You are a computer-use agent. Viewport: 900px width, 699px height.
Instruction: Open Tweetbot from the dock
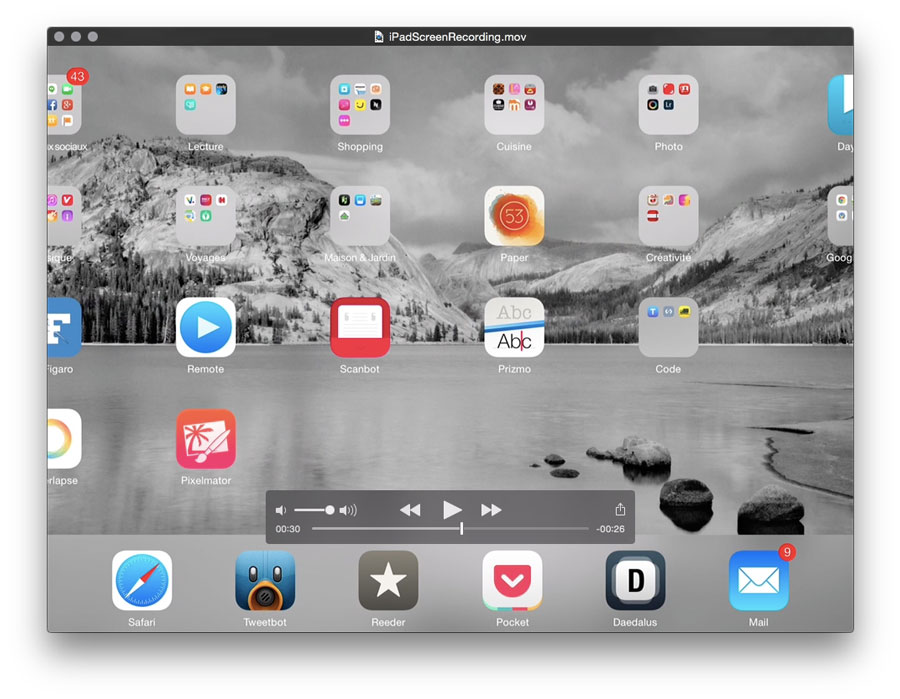click(265, 580)
